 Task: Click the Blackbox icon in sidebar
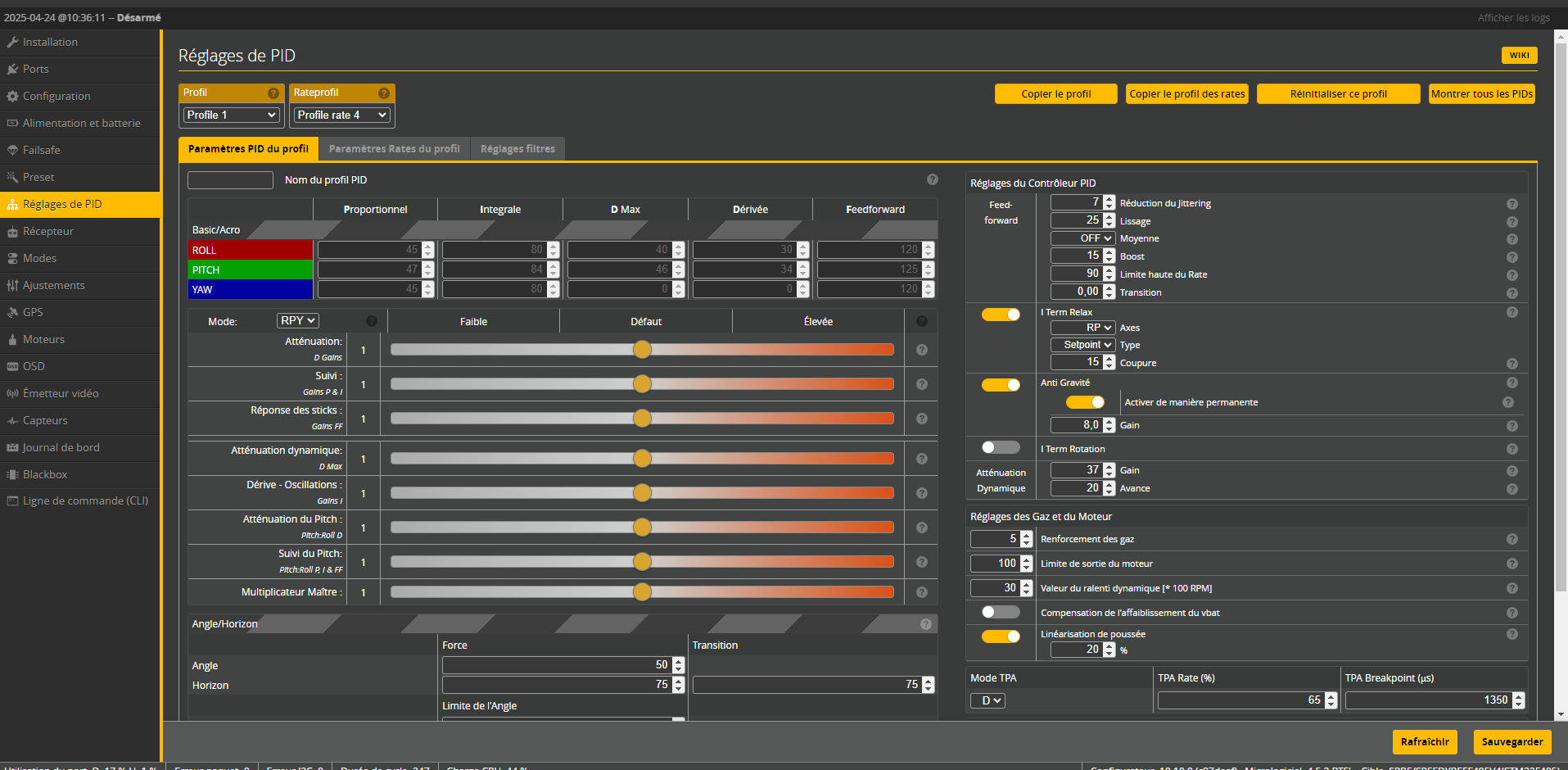pos(12,474)
